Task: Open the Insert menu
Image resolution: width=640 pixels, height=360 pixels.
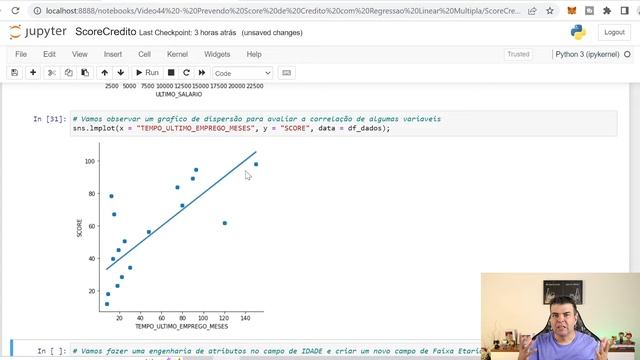Action: (x=113, y=54)
